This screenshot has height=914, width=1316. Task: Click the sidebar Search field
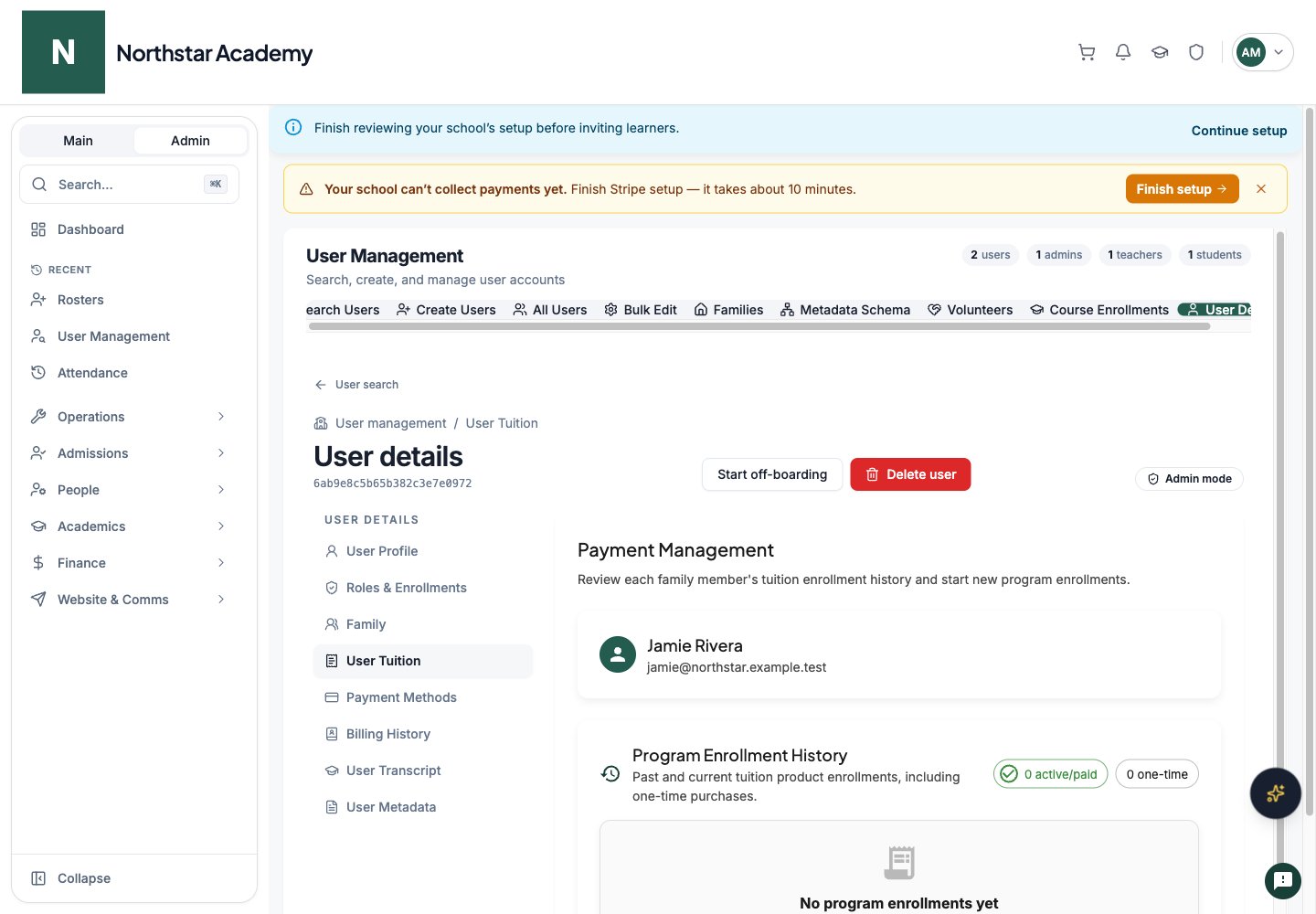pyautogui.click(x=129, y=185)
